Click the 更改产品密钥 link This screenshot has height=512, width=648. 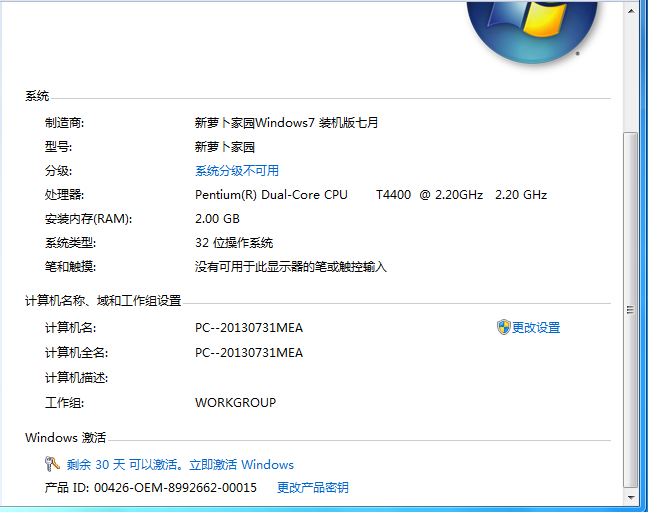(x=312, y=488)
